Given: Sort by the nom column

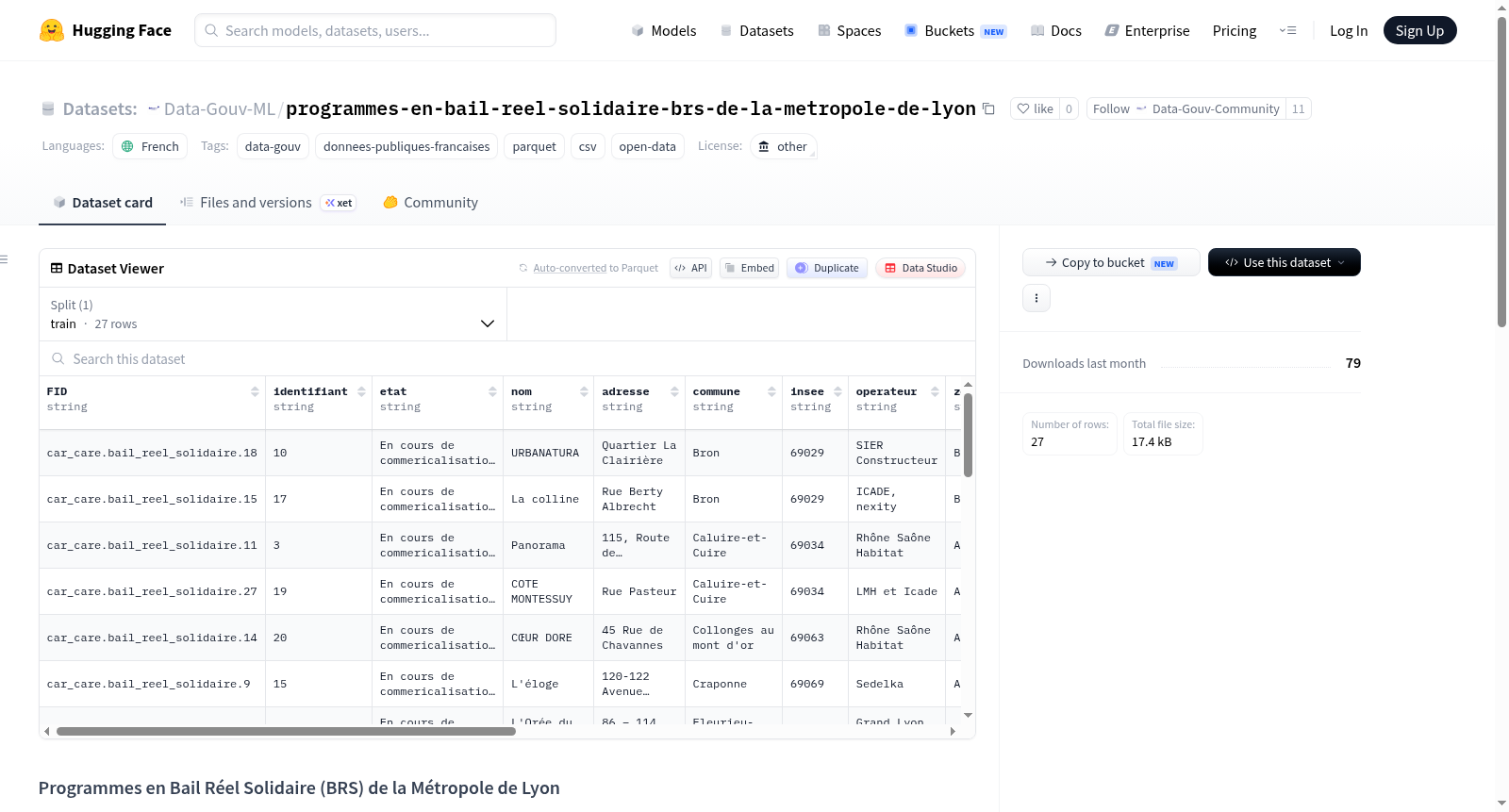Looking at the screenshot, I should coord(584,391).
